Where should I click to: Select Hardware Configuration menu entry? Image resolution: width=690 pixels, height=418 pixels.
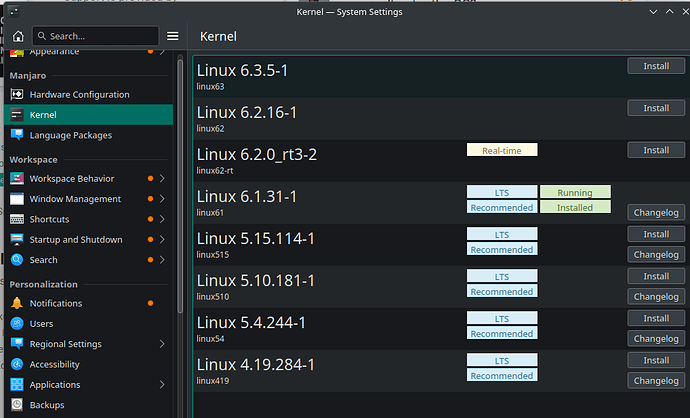pyautogui.click(x=88, y=94)
